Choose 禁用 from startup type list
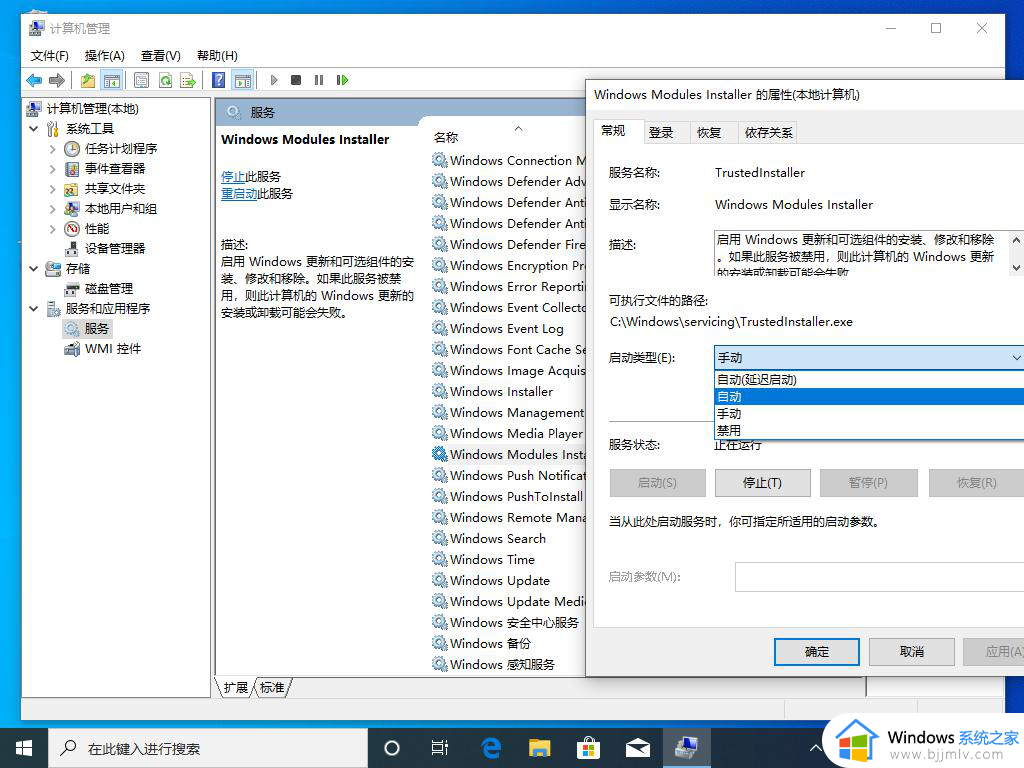 [869, 430]
